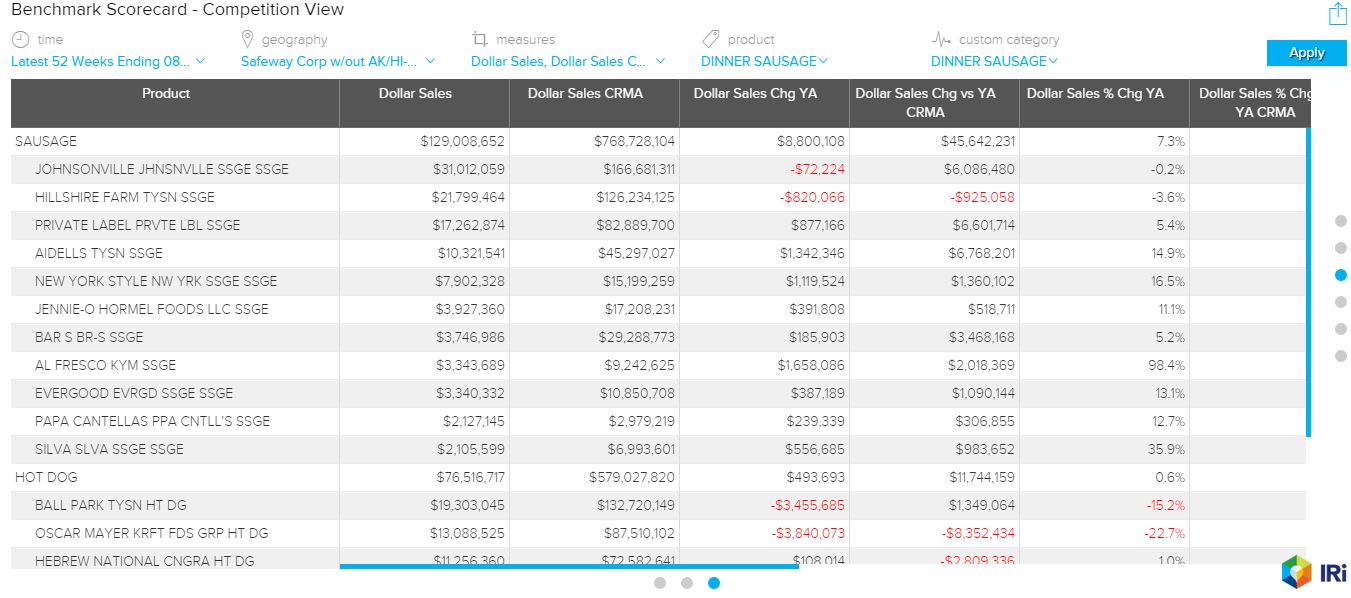Screen dimensions: 1351x598
Task: Click the custom category pulse icon
Action: [x=941, y=39]
